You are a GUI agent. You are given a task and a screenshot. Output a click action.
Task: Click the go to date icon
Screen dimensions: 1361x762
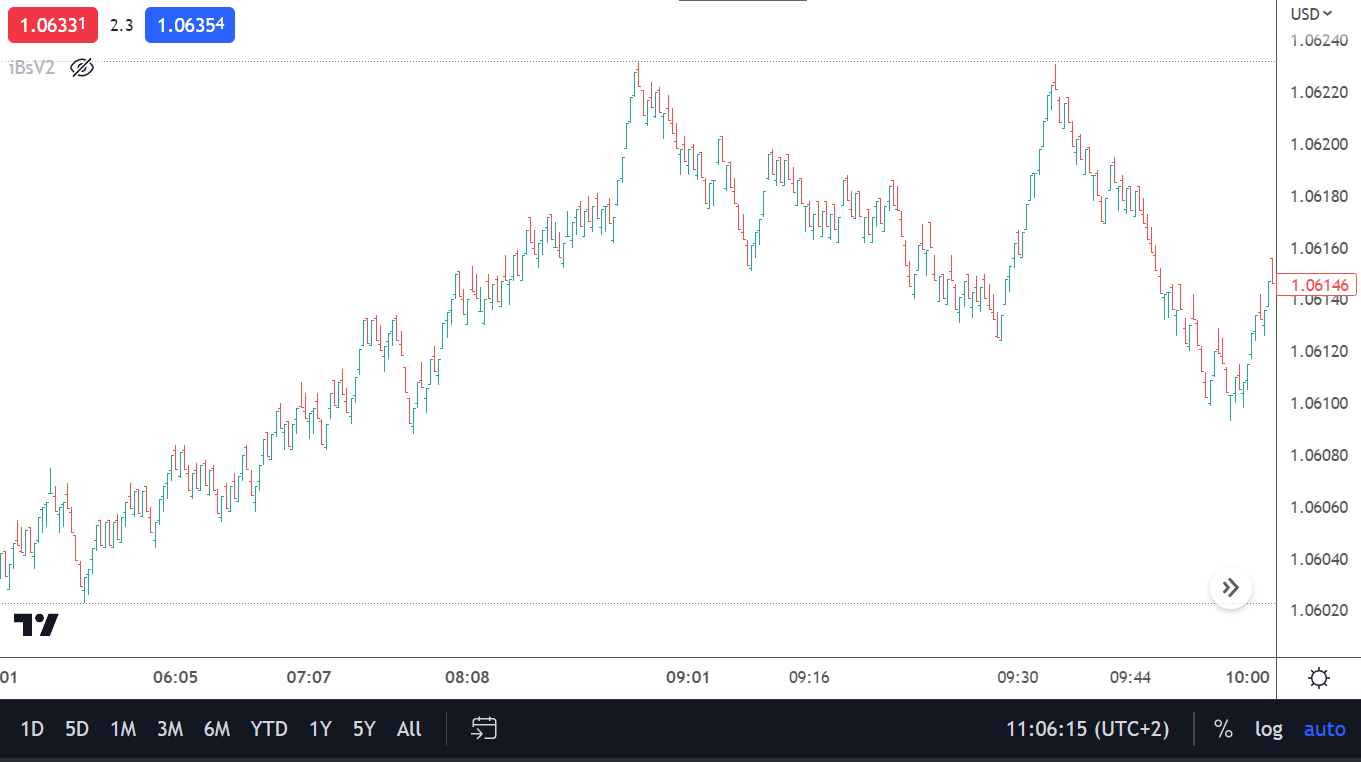pos(485,729)
